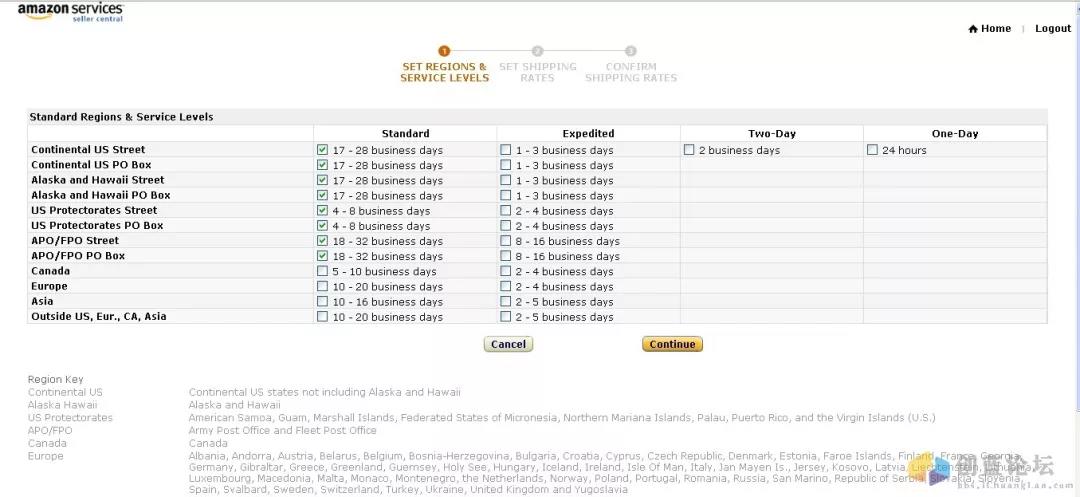Click the Outside US, Eur., CA, Asia label
1080x497 pixels.
click(98, 317)
